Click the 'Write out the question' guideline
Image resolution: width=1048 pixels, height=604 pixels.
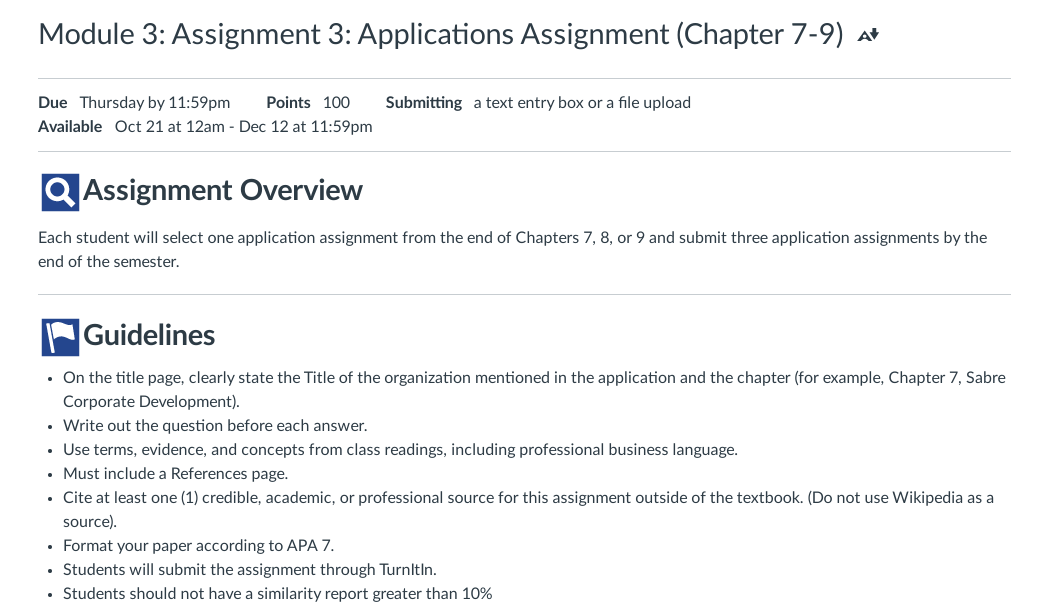(215, 426)
